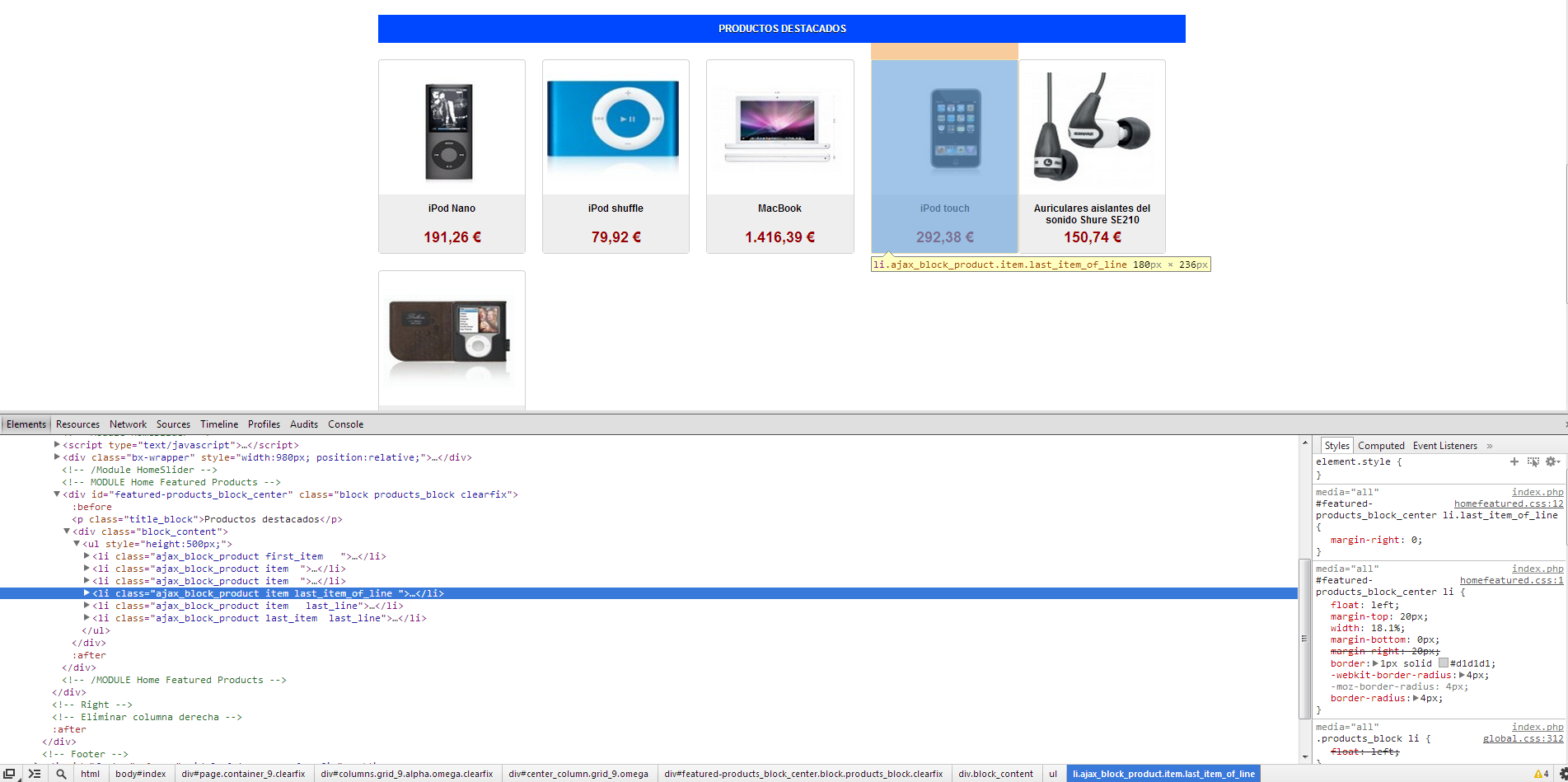Click the dock/undock DevTools icon
1568x782 pixels.
(x=10, y=774)
